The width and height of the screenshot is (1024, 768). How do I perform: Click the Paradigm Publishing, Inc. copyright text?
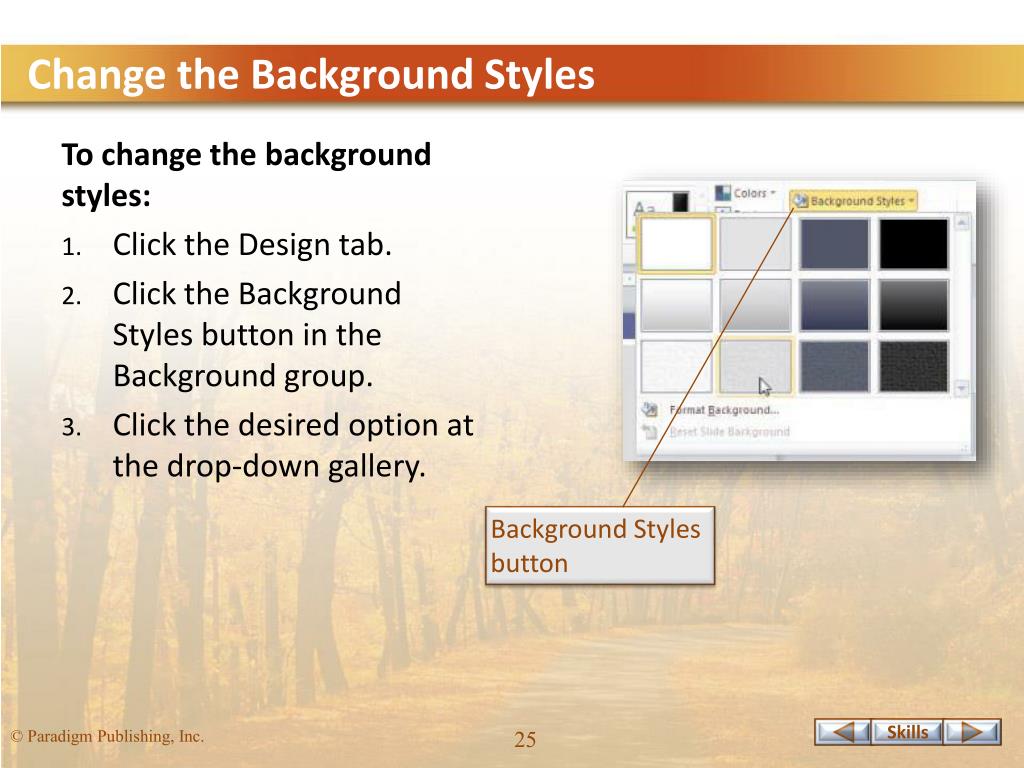[x=107, y=736]
